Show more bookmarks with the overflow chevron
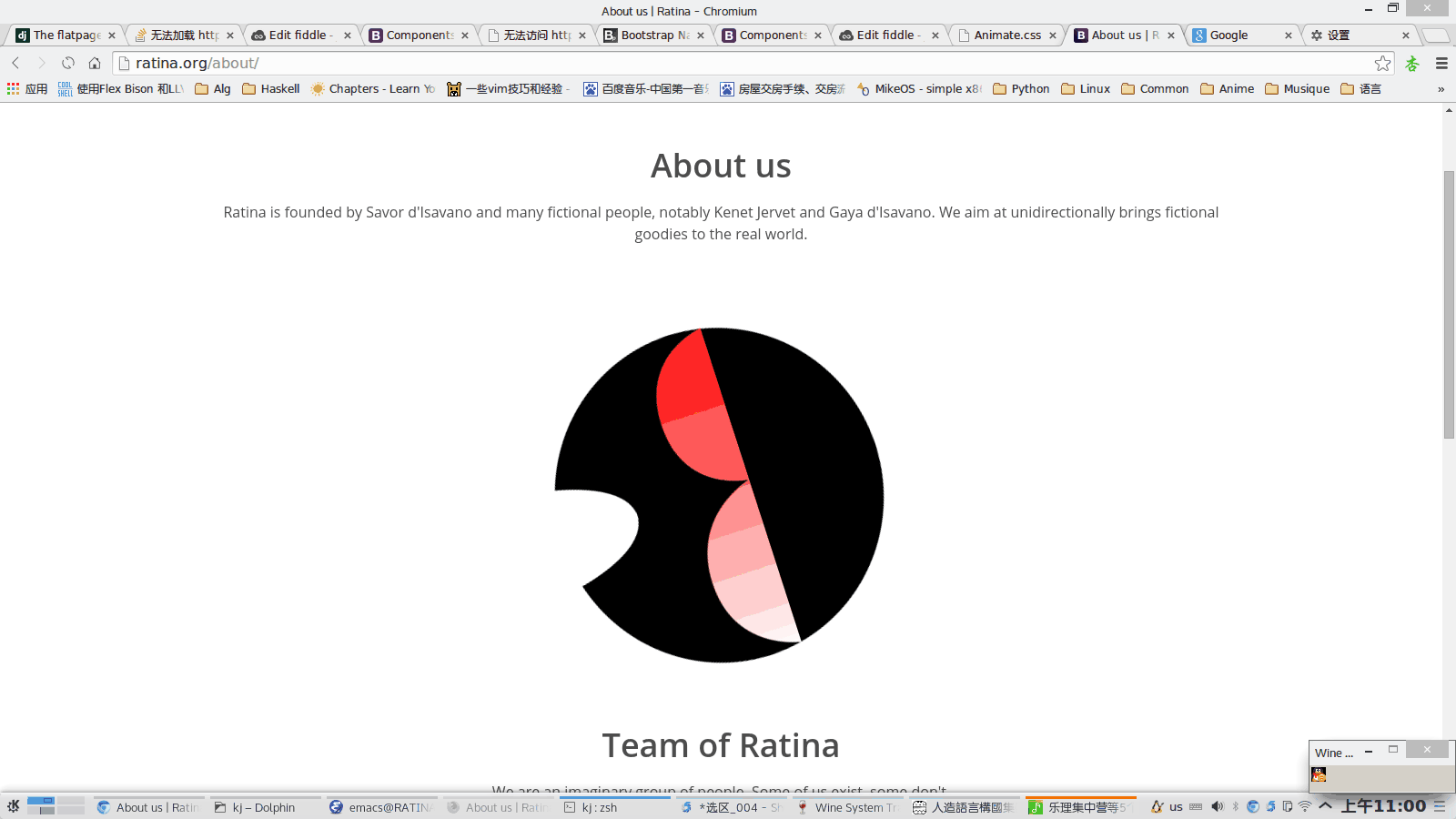The height and width of the screenshot is (819, 1456). [x=1441, y=88]
